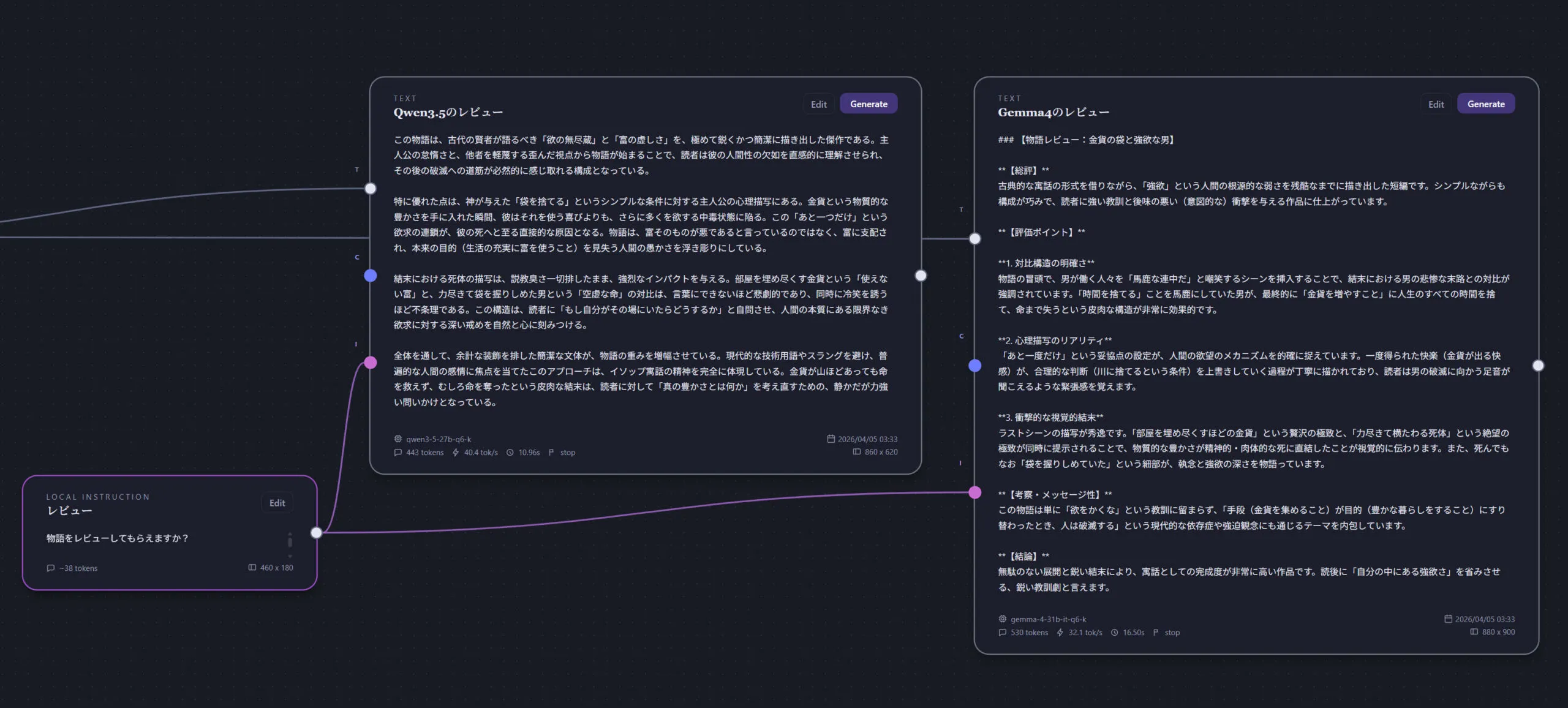The height and width of the screenshot is (708, 1568).
Task: Click the calendar icon in the Qwen3.5 node footer
Action: tap(831, 439)
